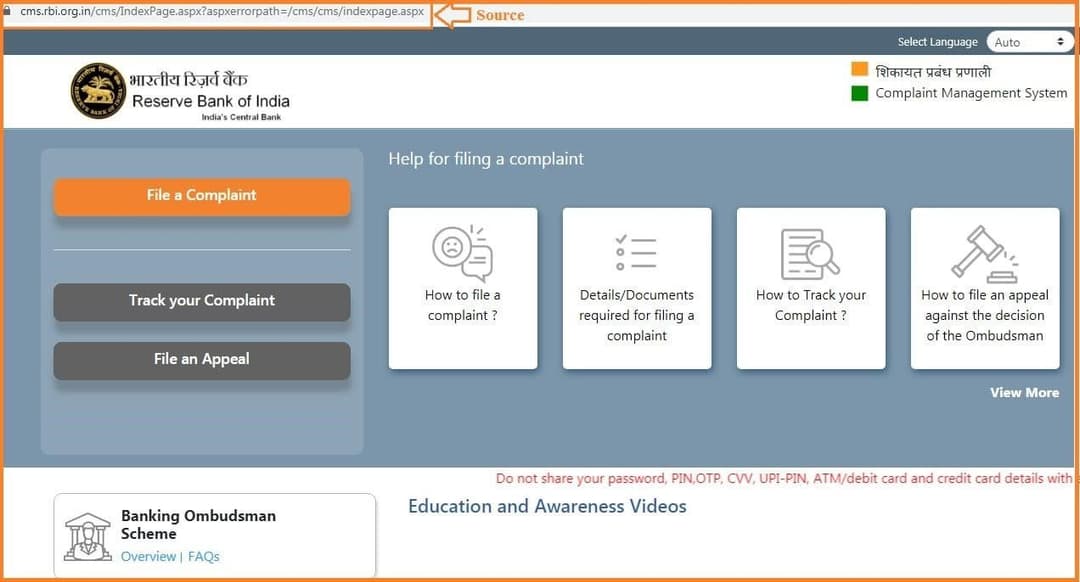Click the orange square beside Hindi title

tap(859, 69)
